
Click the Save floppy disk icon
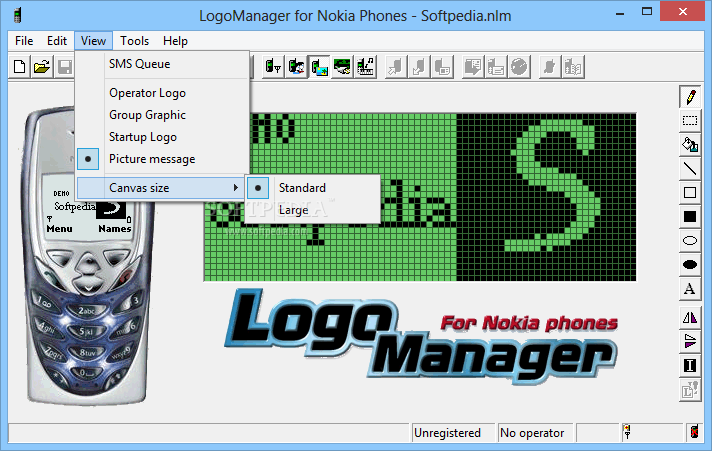click(64, 67)
